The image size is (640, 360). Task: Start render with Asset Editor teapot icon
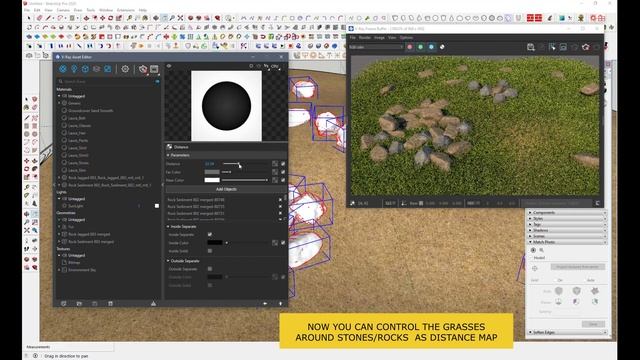pyautogui.click(x=142, y=69)
